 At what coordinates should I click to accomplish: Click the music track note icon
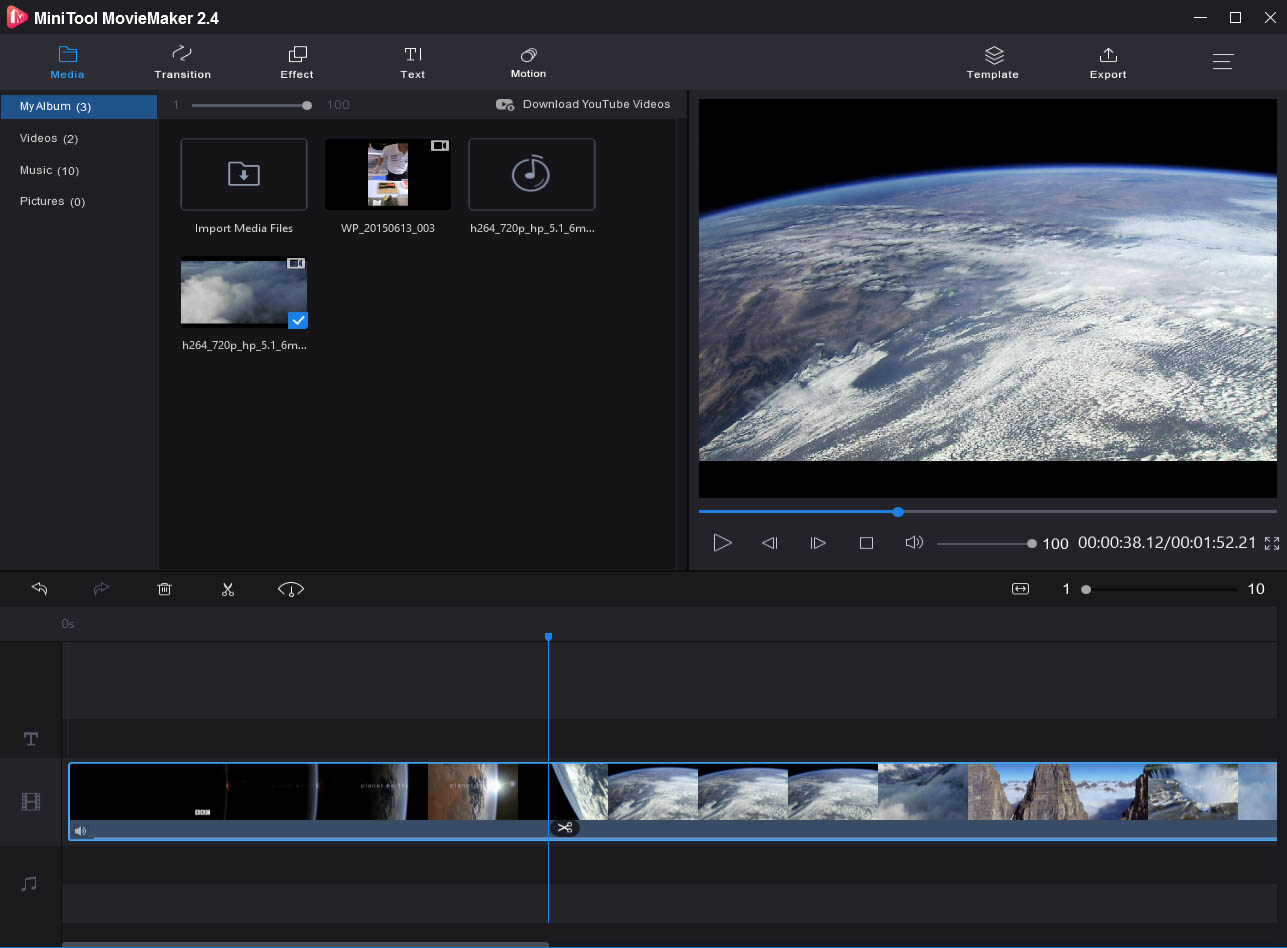[30, 883]
